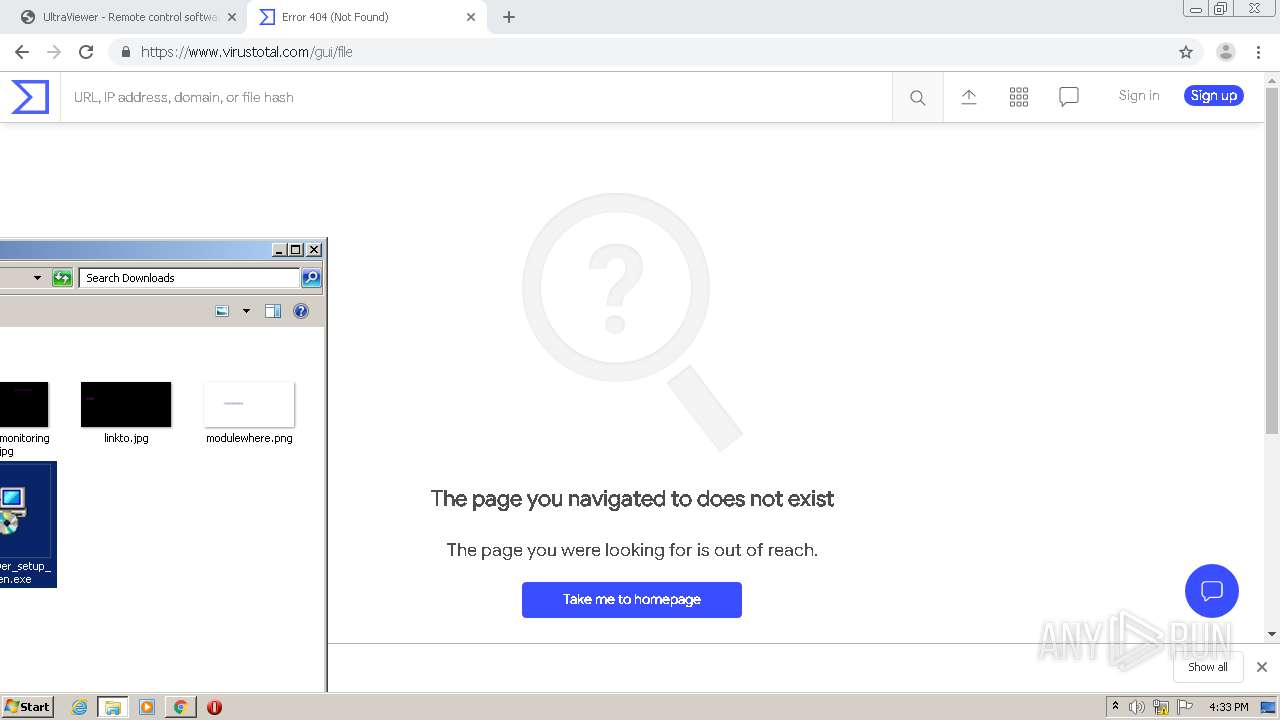Click the 4:33 PM clock
The image size is (1280, 720).
pyautogui.click(x=1228, y=707)
